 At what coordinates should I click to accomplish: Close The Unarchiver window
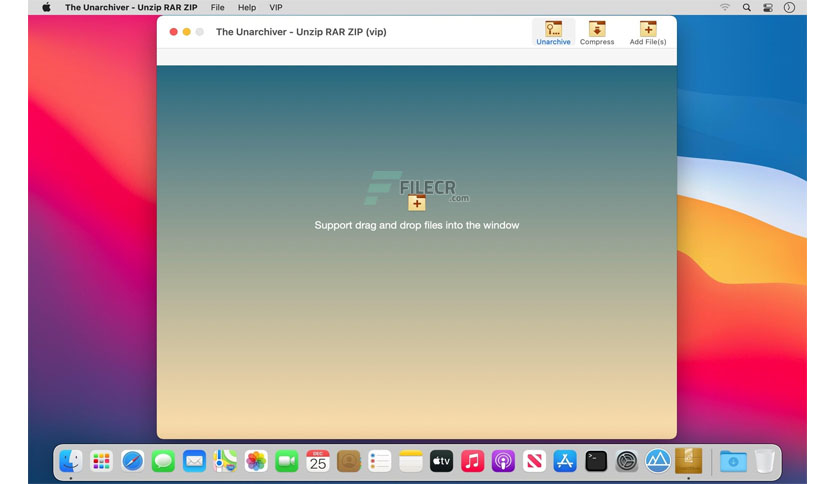pyautogui.click(x=173, y=32)
